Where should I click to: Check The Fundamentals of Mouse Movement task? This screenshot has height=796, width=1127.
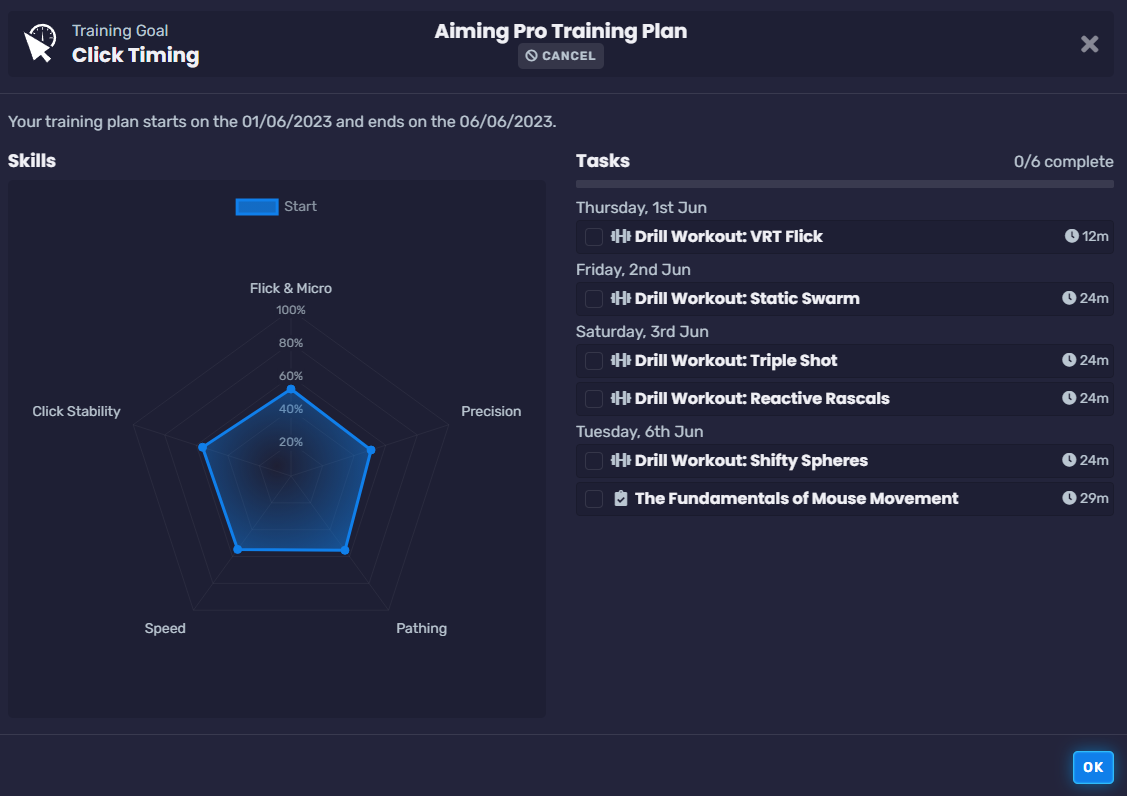click(594, 497)
